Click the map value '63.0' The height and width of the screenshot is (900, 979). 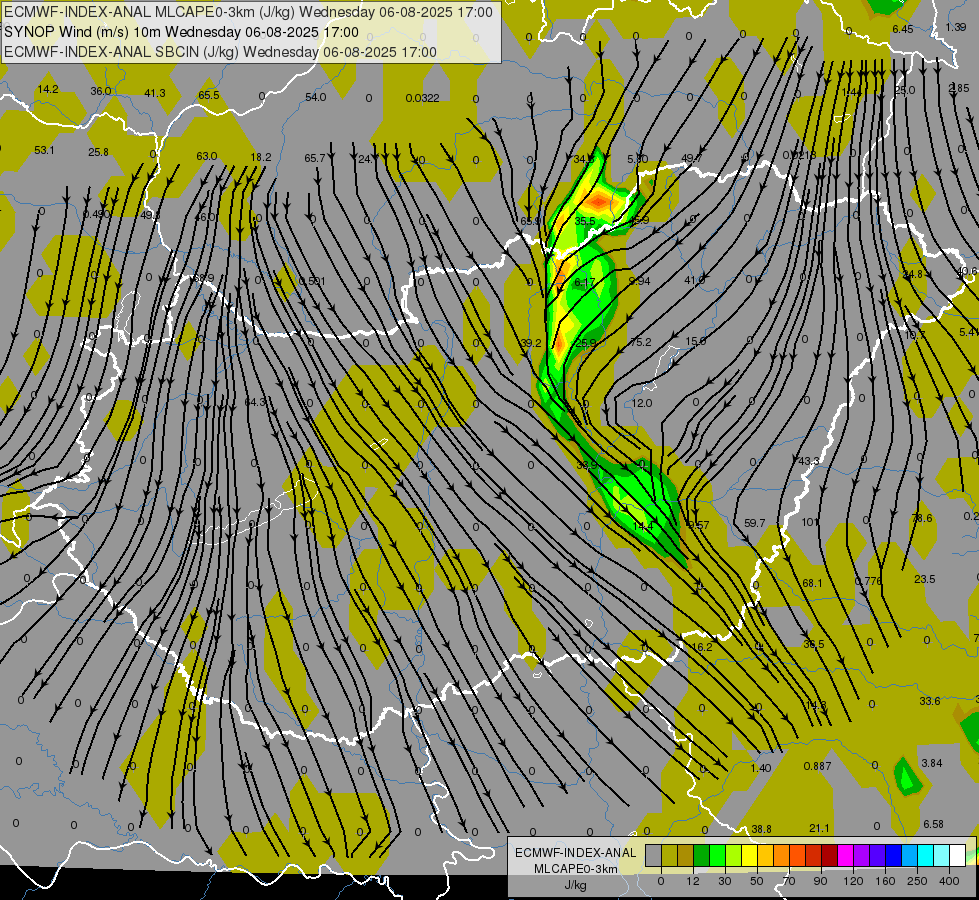coord(207,156)
